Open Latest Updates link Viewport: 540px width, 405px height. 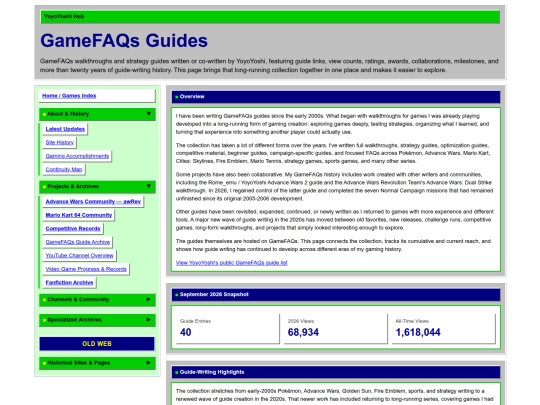[x=65, y=129]
